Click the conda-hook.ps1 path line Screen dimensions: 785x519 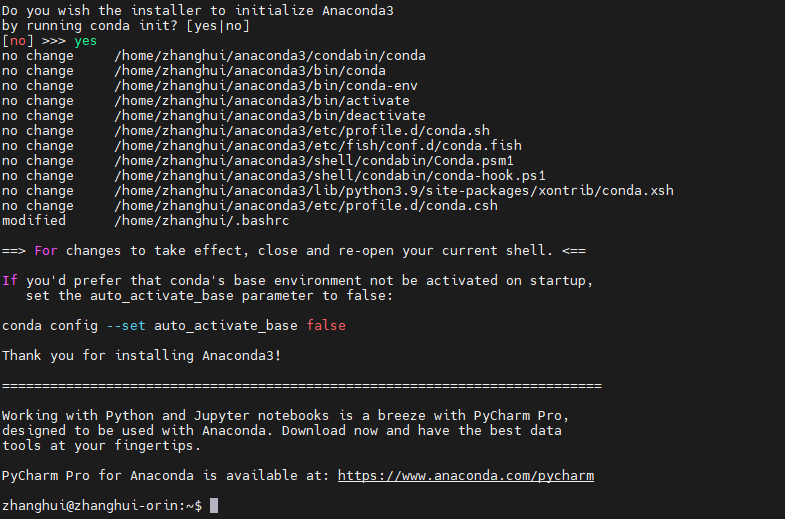[330, 176]
